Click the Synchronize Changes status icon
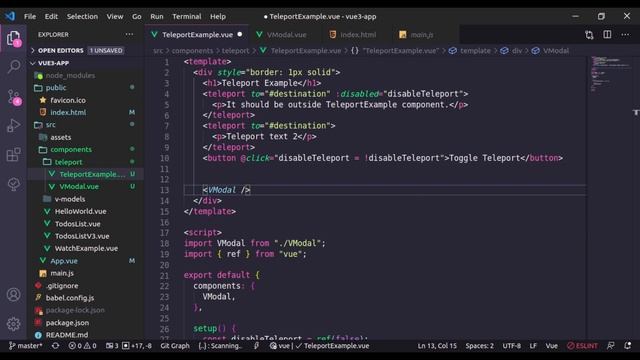This screenshot has height=360, width=640. tap(56, 346)
